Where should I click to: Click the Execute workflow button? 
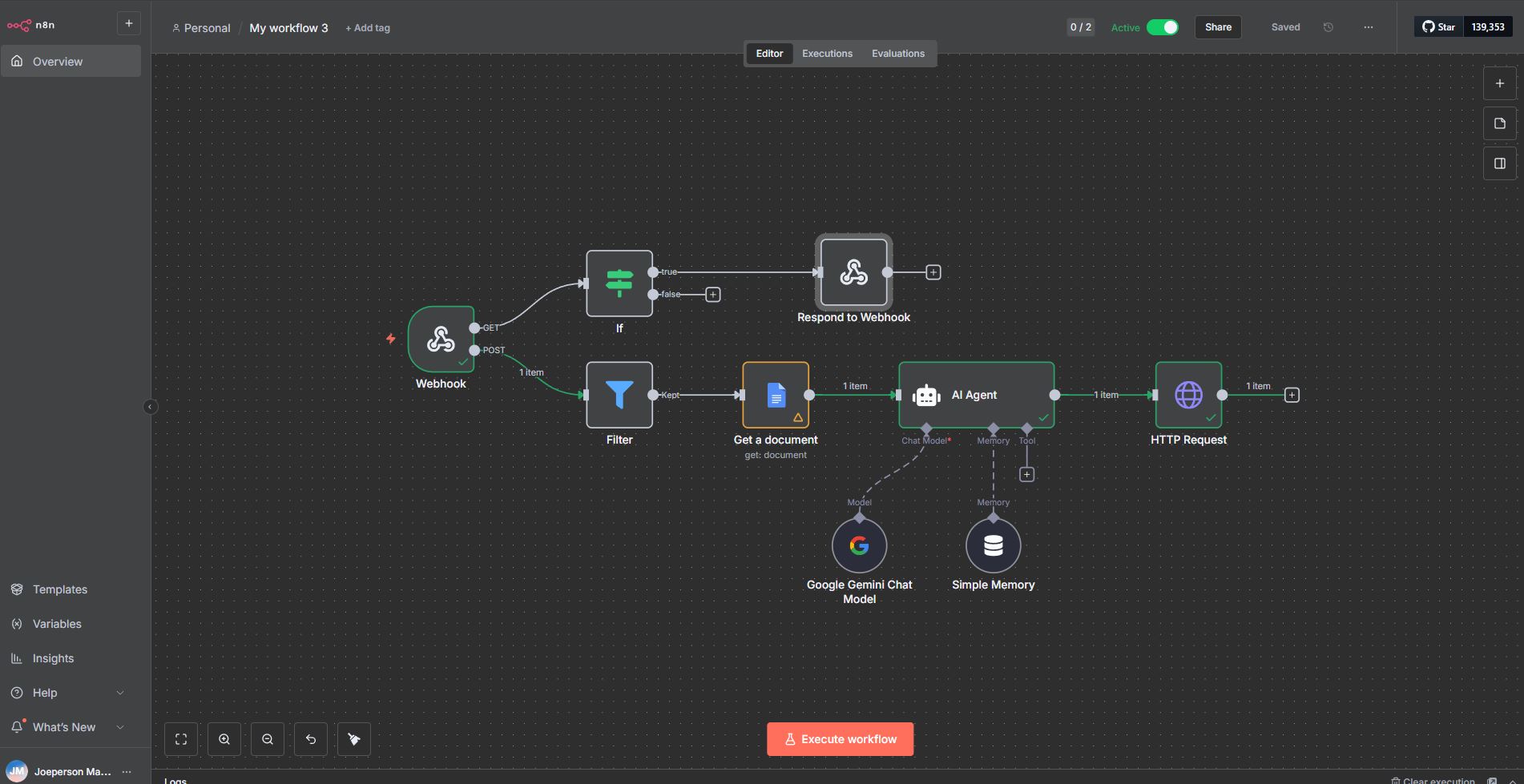(840, 739)
